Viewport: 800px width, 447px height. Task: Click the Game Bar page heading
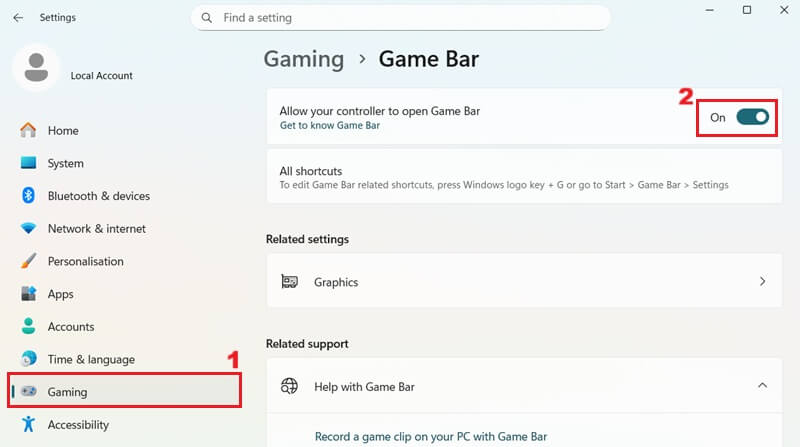pos(429,59)
